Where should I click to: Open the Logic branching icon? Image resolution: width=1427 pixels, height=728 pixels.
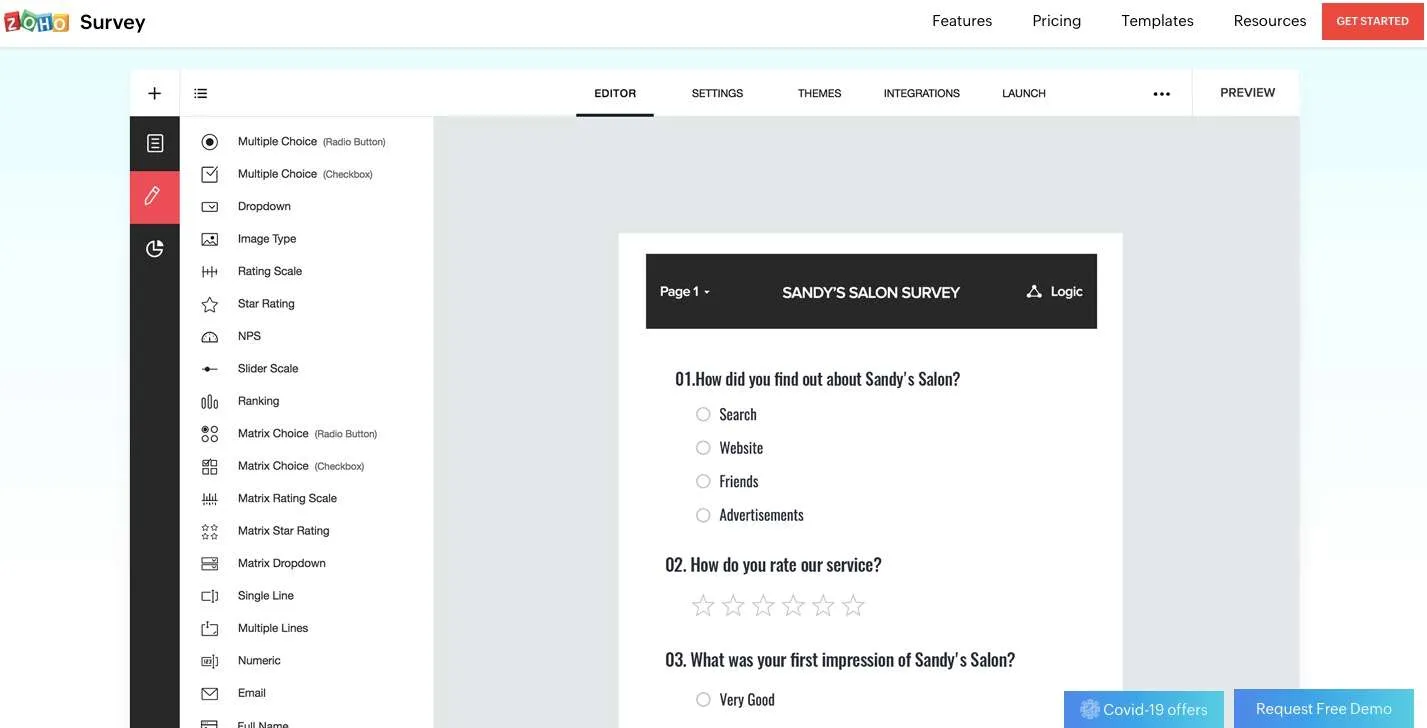pyautogui.click(x=1034, y=291)
